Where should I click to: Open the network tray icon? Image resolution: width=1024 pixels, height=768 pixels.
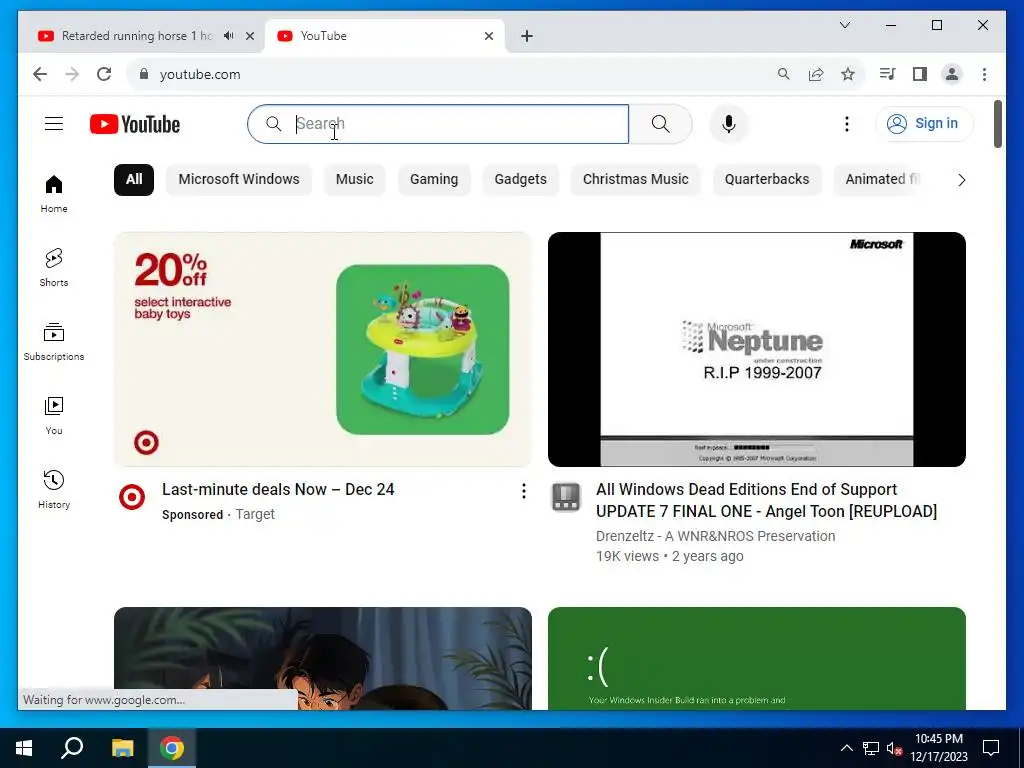(x=871, y=748)
